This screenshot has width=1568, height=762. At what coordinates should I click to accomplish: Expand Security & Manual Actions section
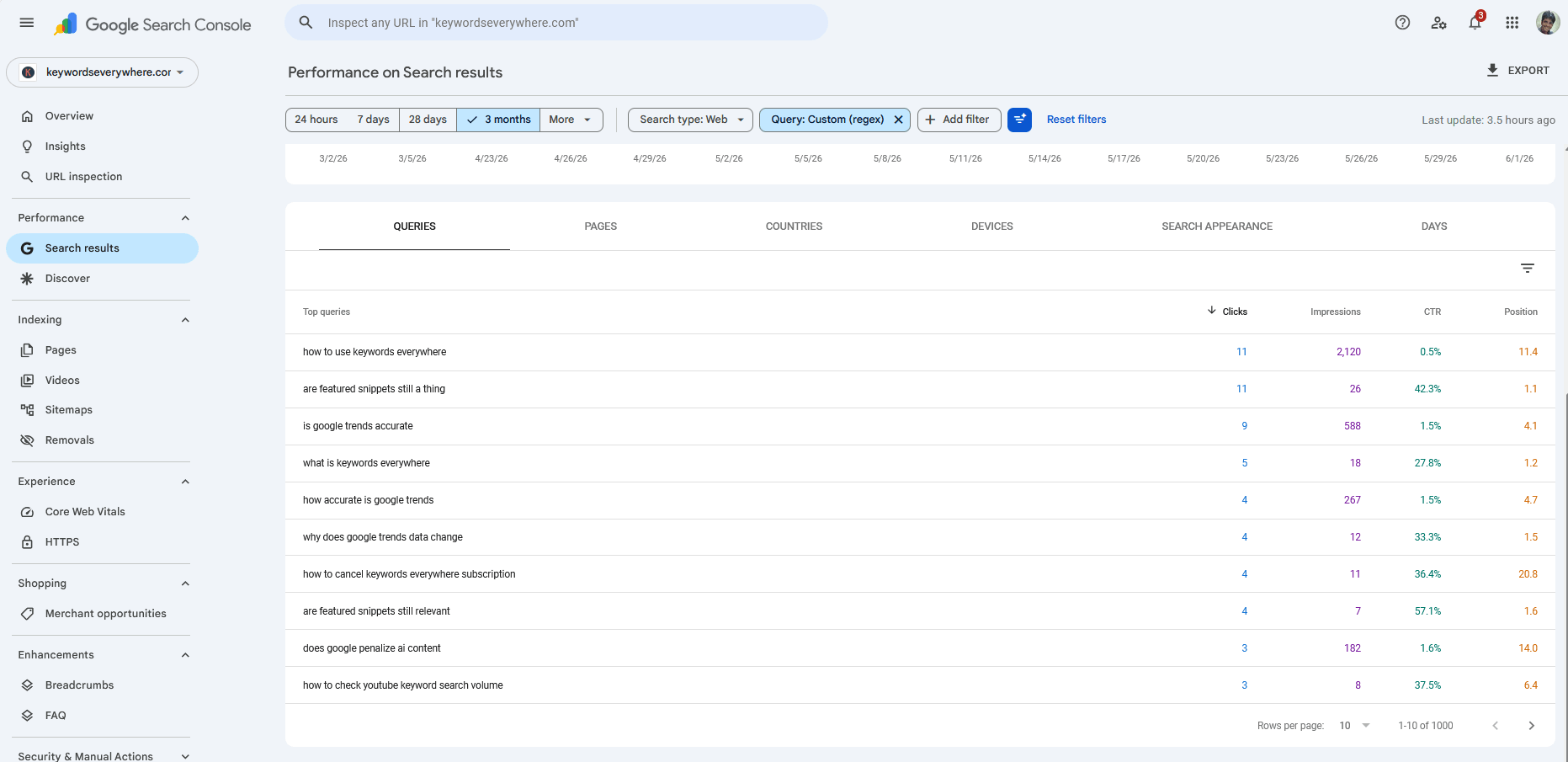[x=185, y=756]
